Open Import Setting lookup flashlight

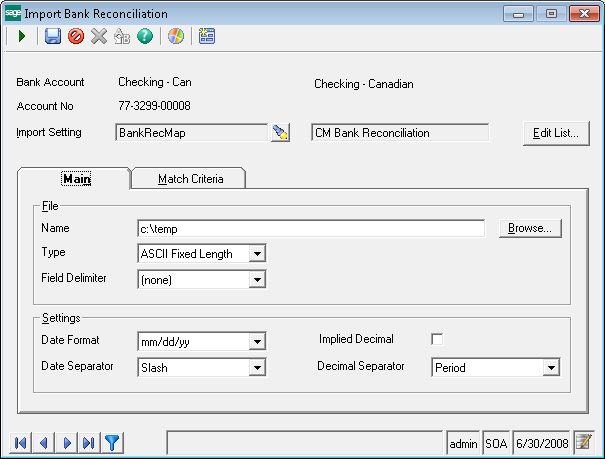tap(281, 133)
